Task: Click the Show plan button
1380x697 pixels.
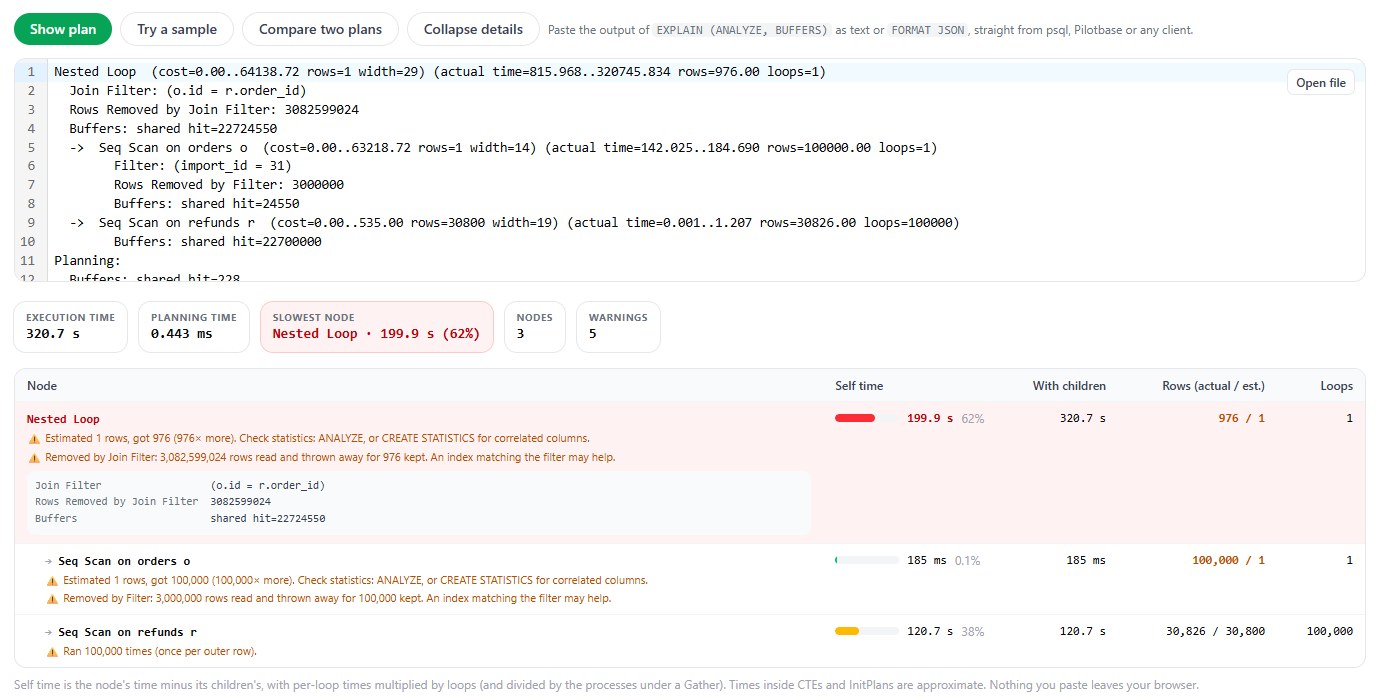Action: (63, 29)
